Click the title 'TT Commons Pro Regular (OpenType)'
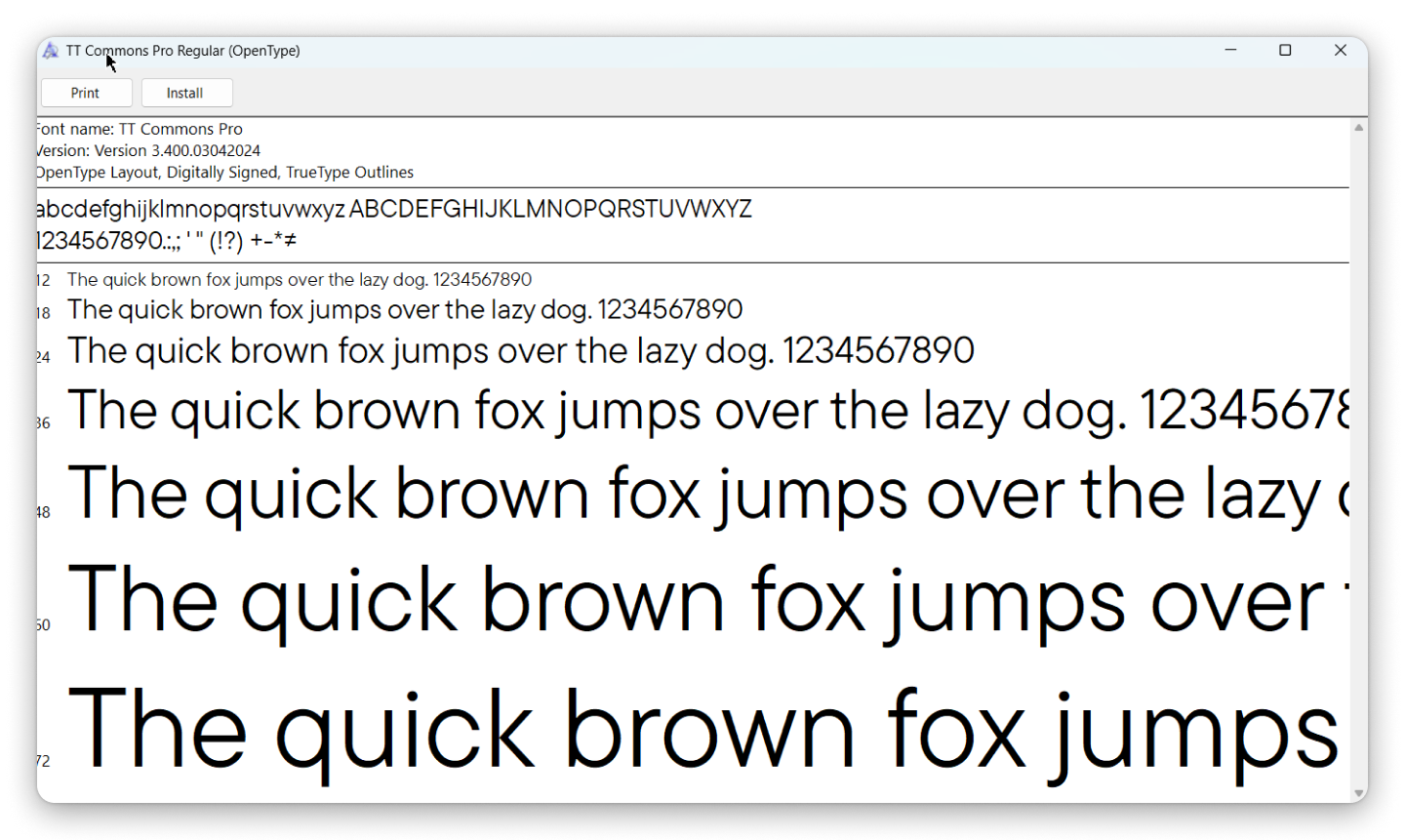The height and width of the screenshot is (840, 1405). pyautogui.click(x=183, y=51)
